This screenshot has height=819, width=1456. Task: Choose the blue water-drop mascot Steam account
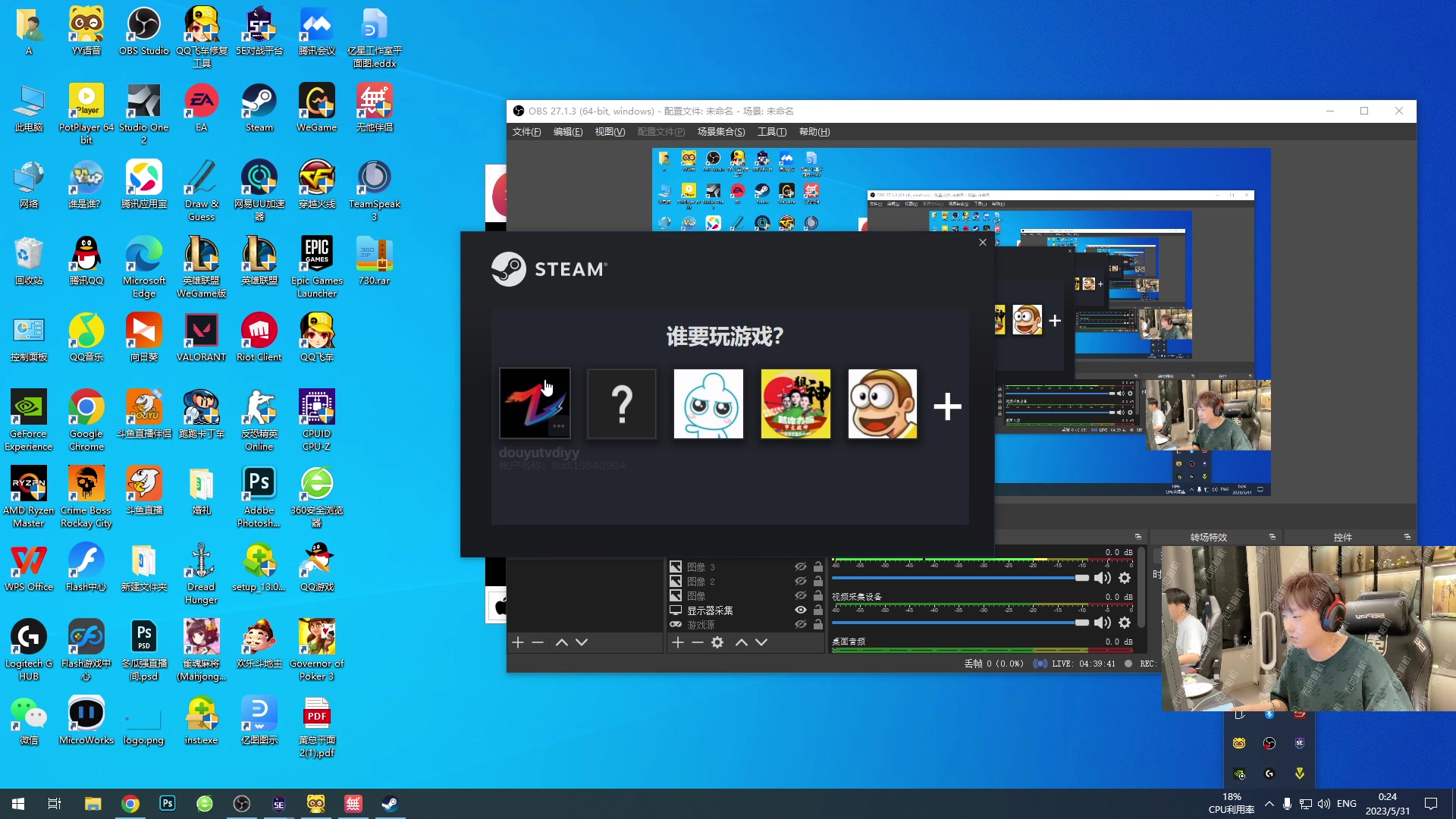709,403
